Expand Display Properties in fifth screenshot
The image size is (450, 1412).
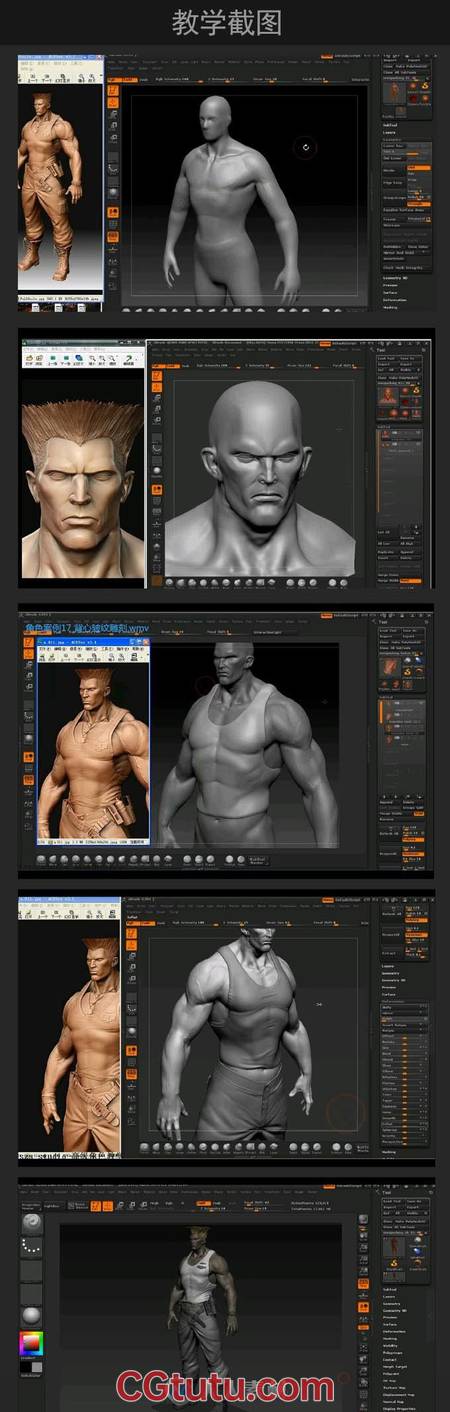pos(399,1409)
